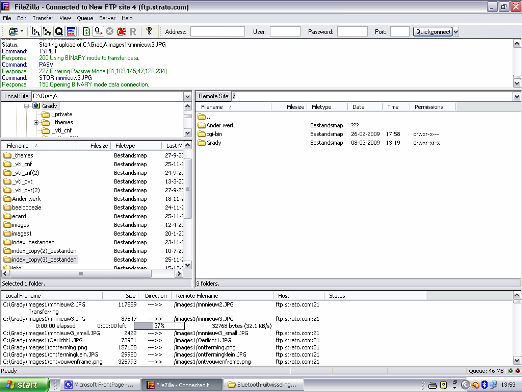Sort remote list by Filesize column
This screenshot has height=392, width=522.
(290, 107)
